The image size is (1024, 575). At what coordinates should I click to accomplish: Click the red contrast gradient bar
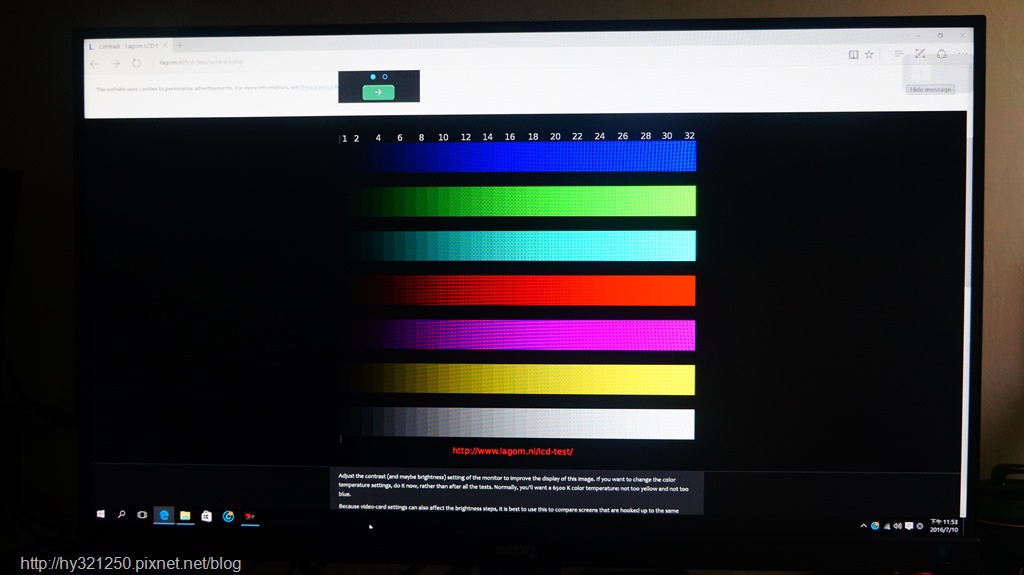520,290
